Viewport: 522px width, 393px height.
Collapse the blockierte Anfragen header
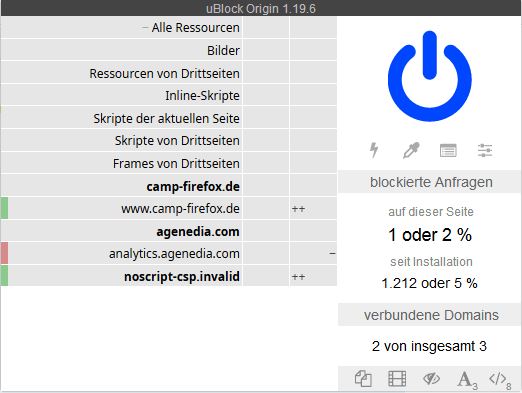430,182
